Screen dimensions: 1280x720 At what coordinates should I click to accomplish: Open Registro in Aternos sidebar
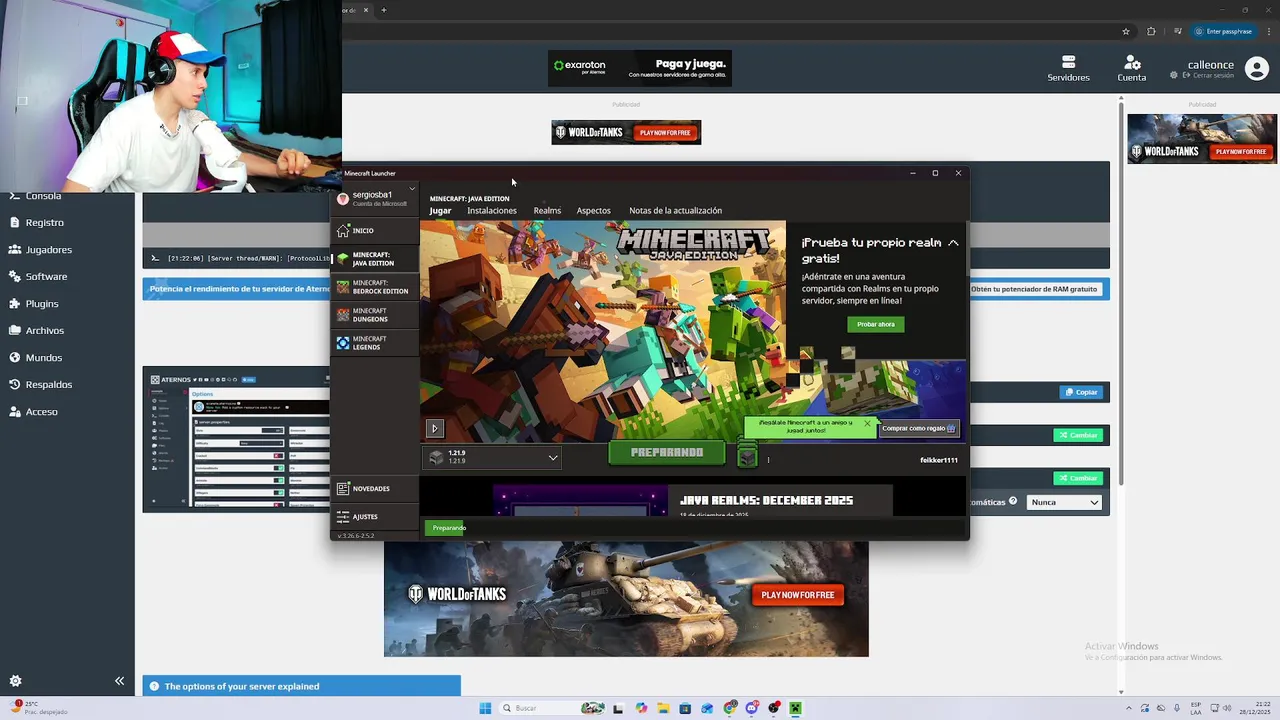point(44,223)
